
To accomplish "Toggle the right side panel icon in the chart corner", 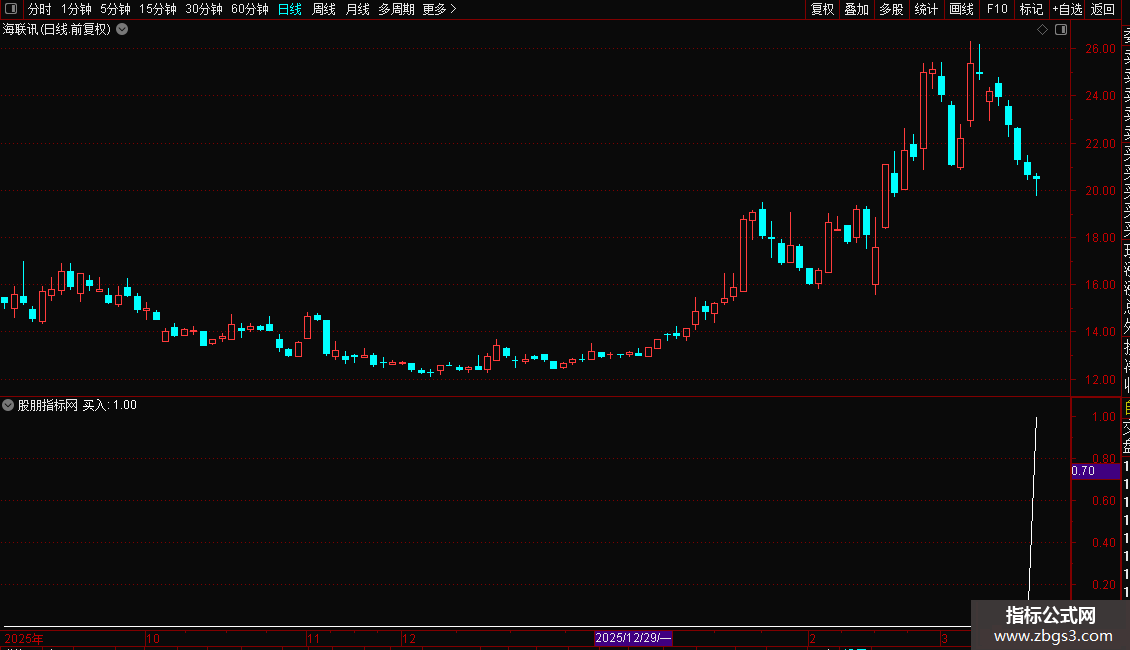I will click(1061, 30).
